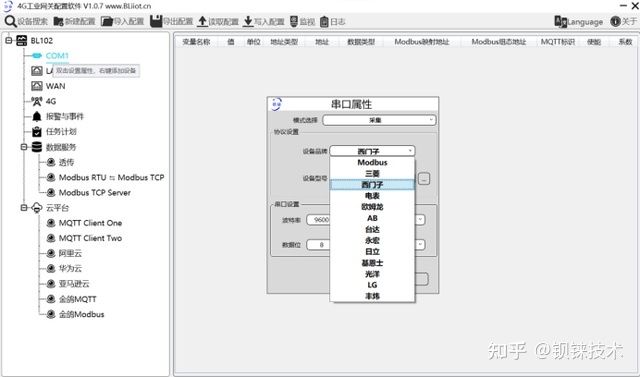Click the 任务计划 clipboard check icon
This screenshot has height=377, width=640.
tap(37, 131)
